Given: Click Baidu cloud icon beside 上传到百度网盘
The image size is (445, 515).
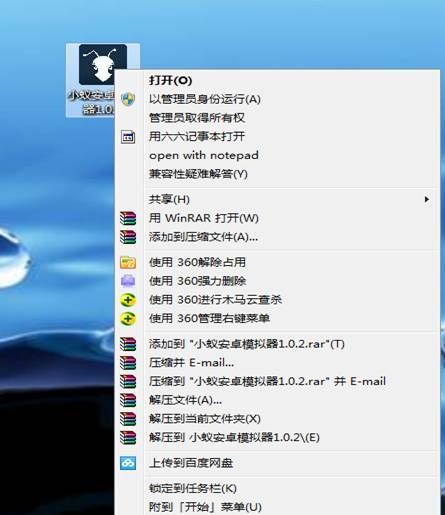Looking at the screenshot, I should [128, 463].
